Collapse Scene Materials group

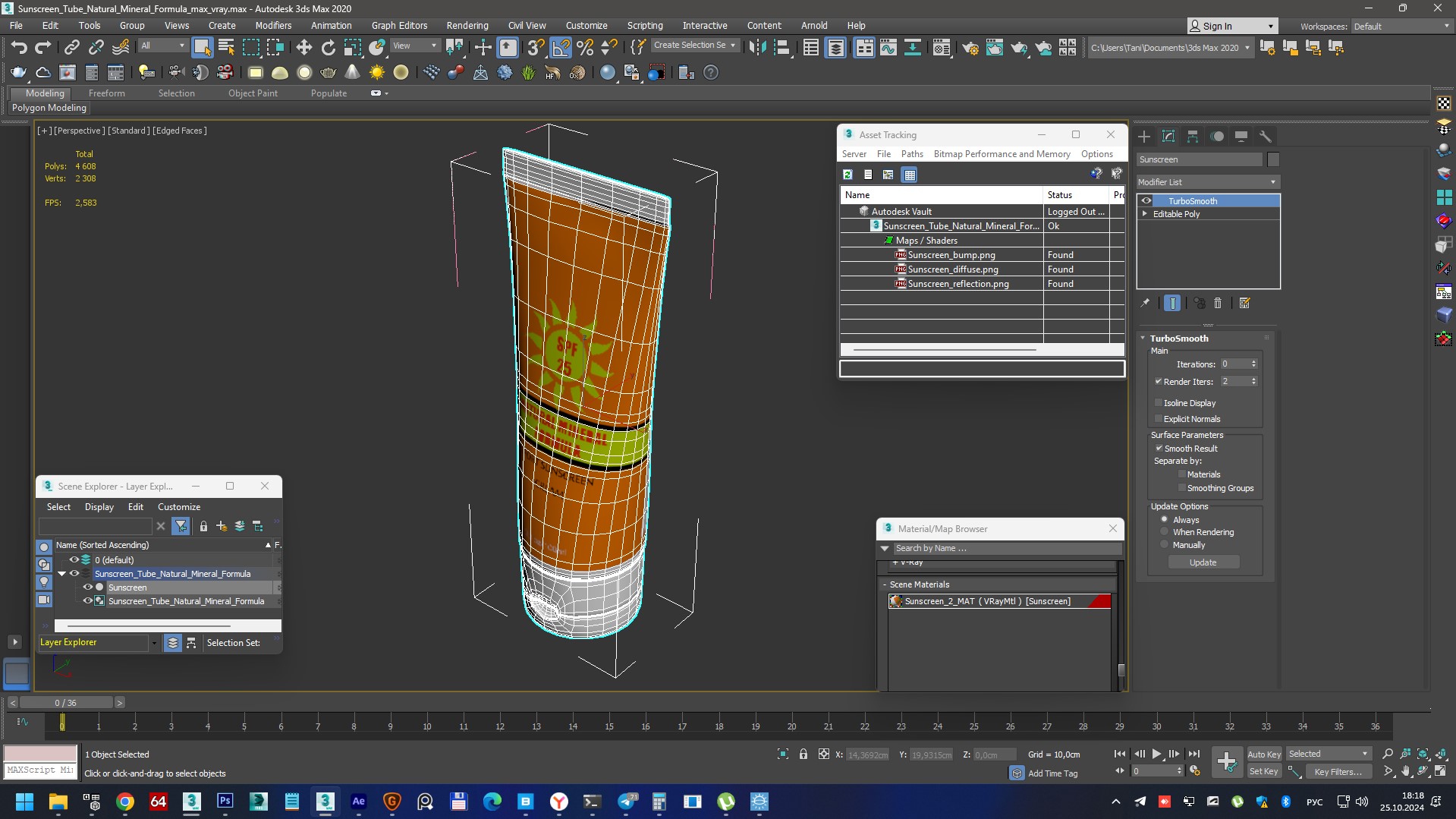coord(885,585)
